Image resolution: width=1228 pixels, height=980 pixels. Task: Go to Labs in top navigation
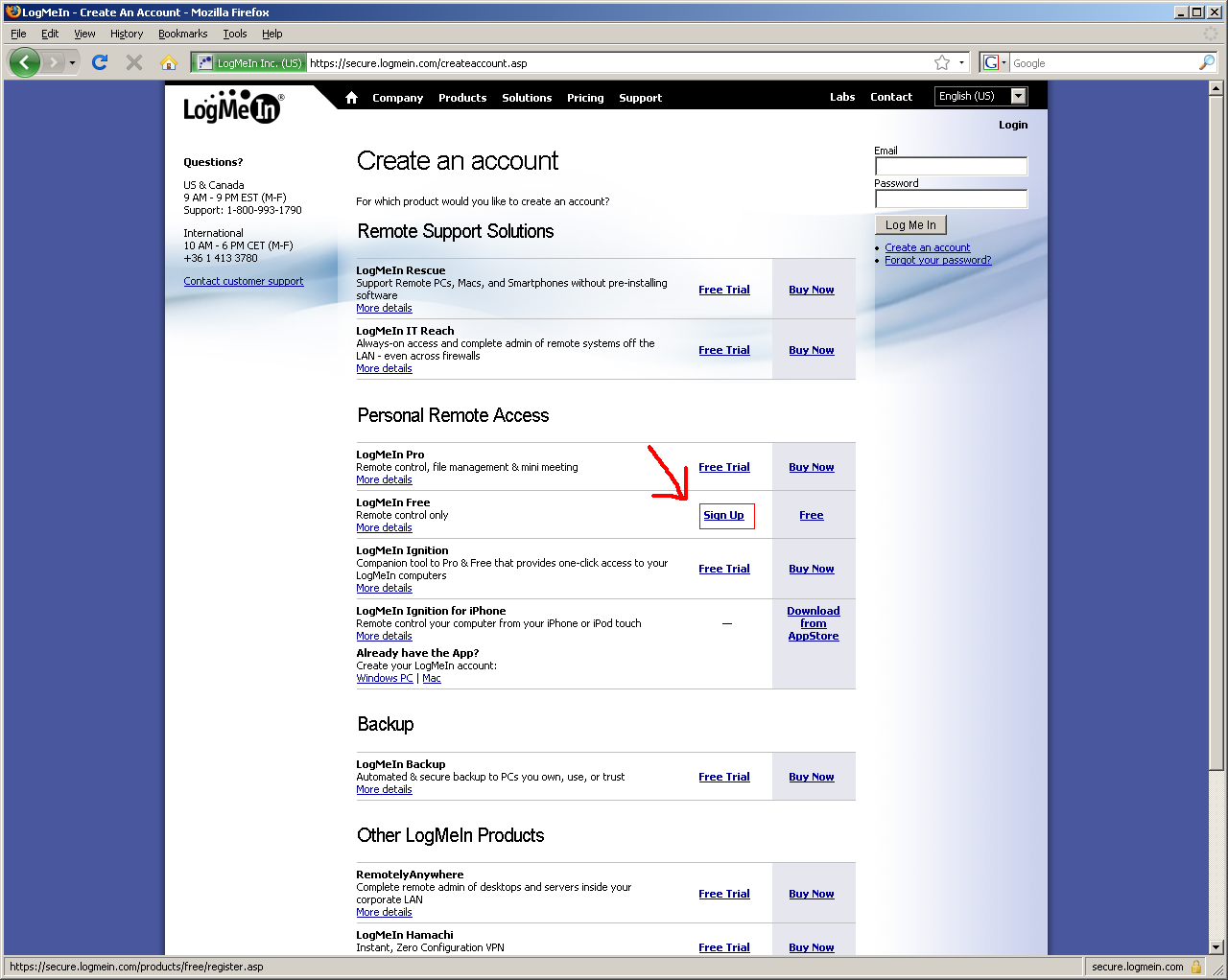[842, 97]
